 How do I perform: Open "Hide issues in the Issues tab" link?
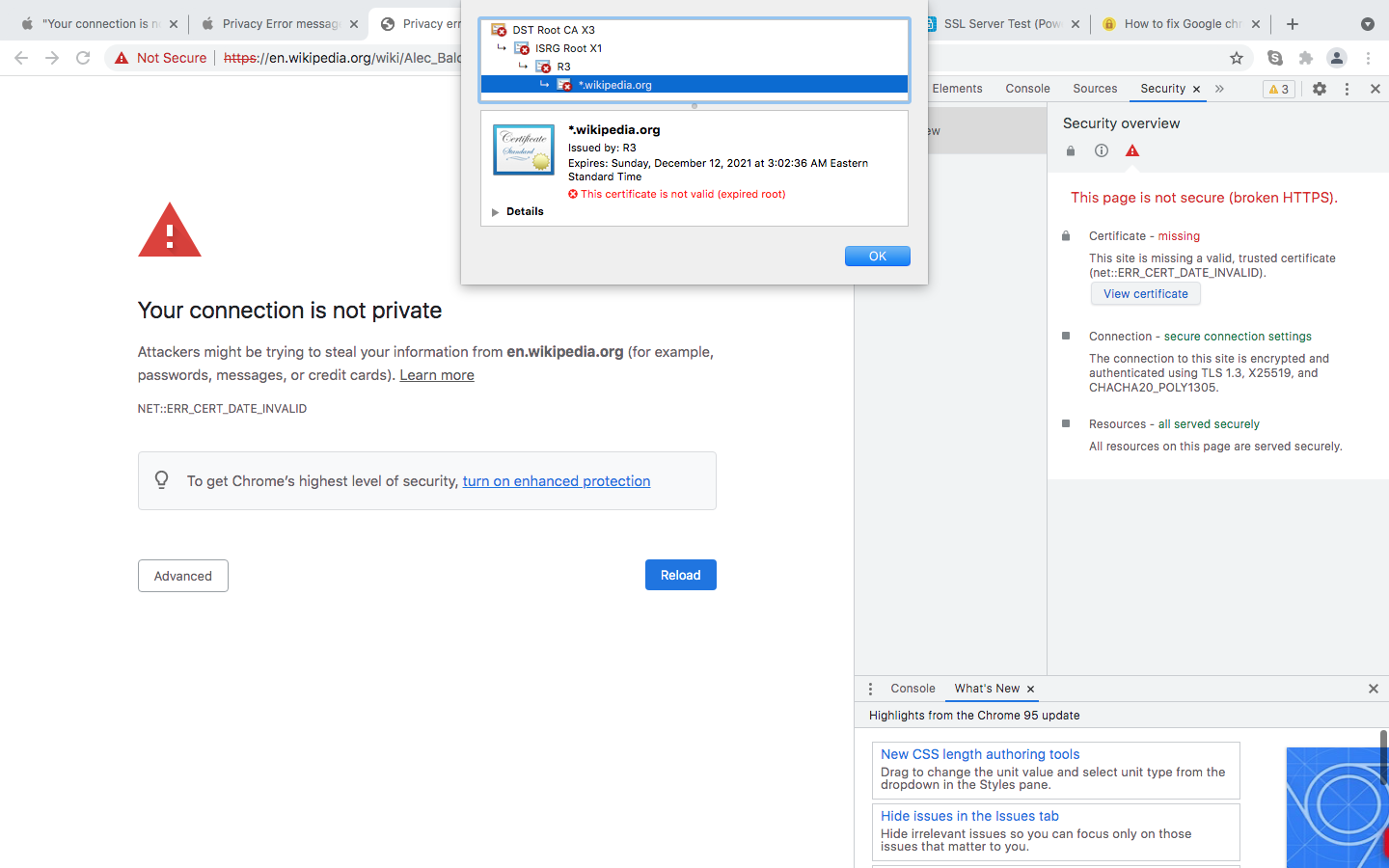pyautogui.click(x=969, y=816)
